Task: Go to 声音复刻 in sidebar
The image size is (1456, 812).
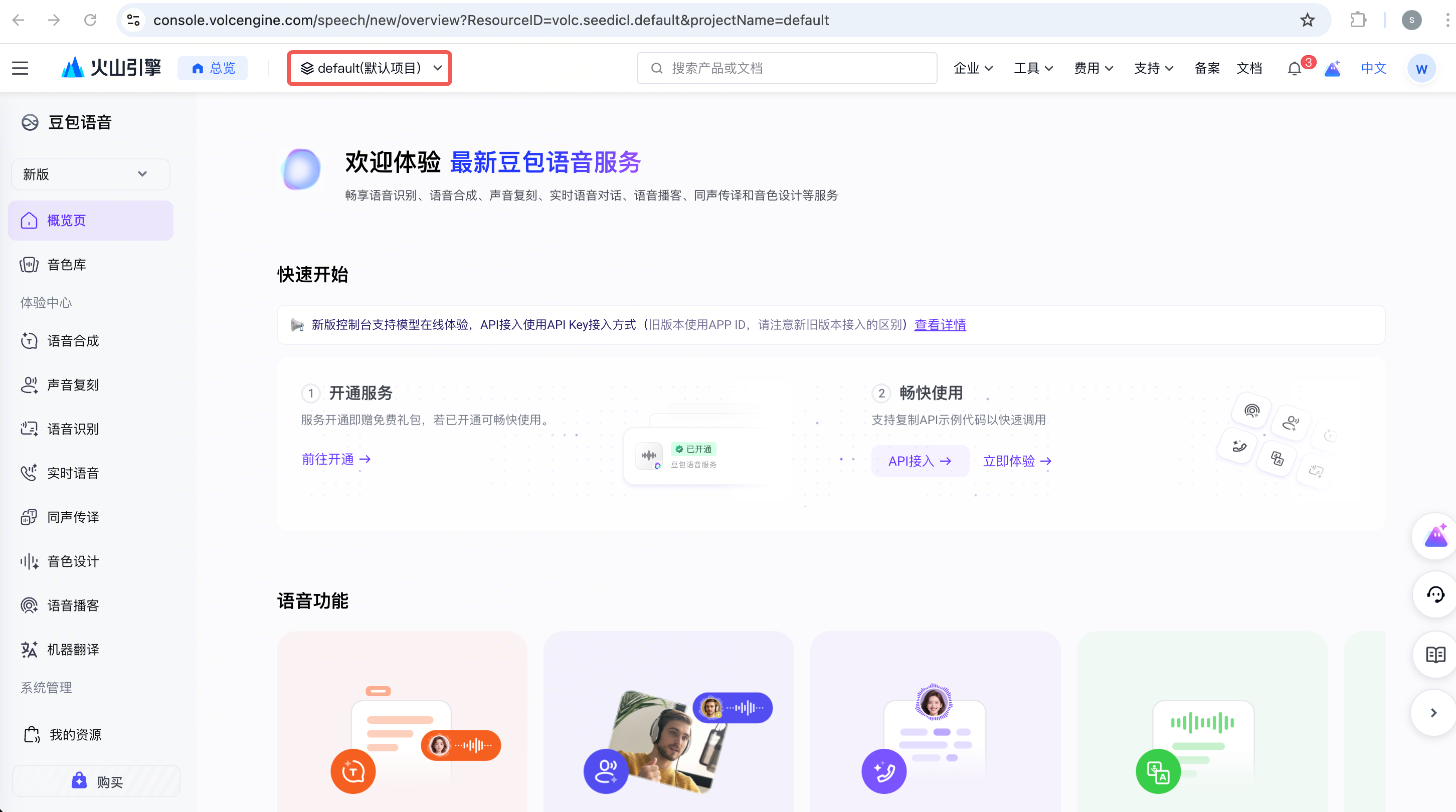Action: point(91,385)
